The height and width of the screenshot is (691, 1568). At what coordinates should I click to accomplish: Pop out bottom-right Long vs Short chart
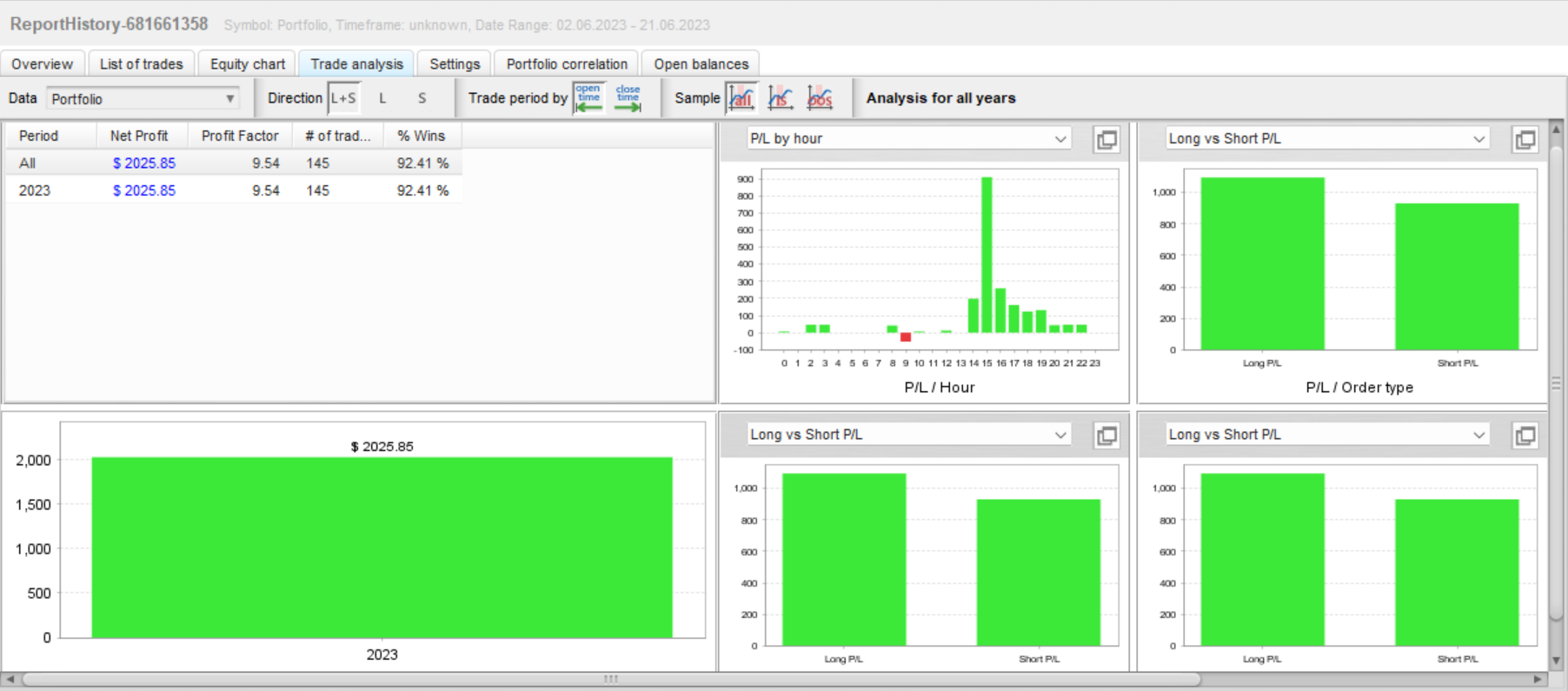click(x=1525, y=435)
